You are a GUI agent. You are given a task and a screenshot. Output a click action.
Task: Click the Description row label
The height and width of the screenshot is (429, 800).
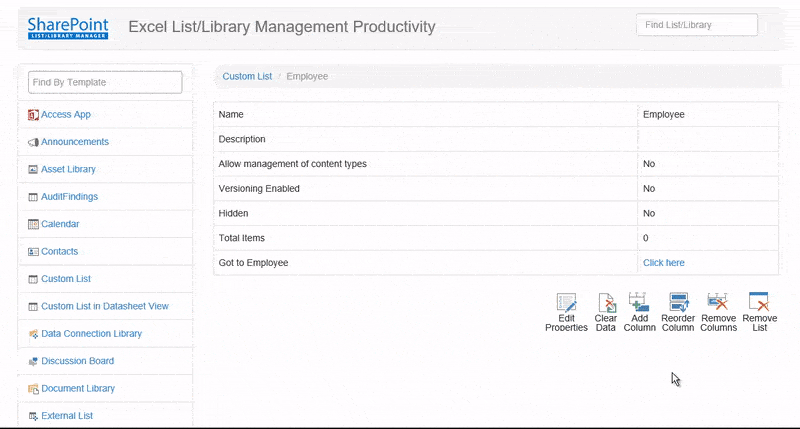(x=242, y=139)
